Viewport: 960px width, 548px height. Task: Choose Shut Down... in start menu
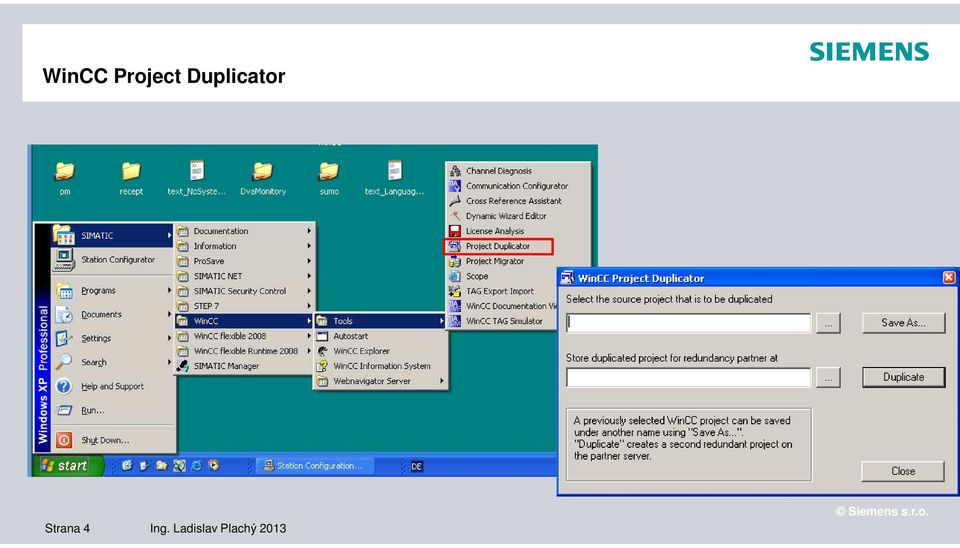112,440
